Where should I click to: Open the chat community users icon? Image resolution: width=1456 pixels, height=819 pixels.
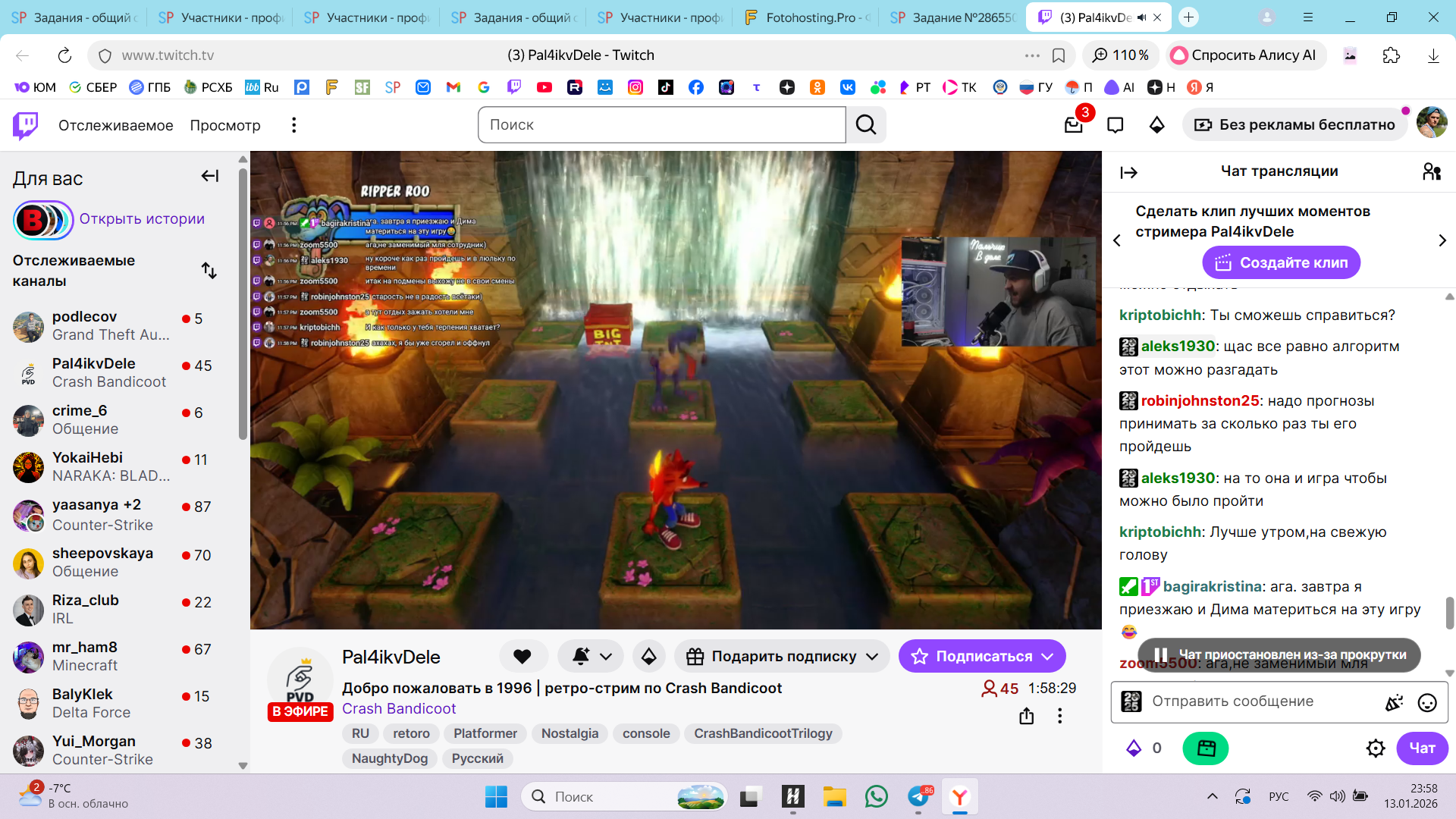(x=1431, y=172)
